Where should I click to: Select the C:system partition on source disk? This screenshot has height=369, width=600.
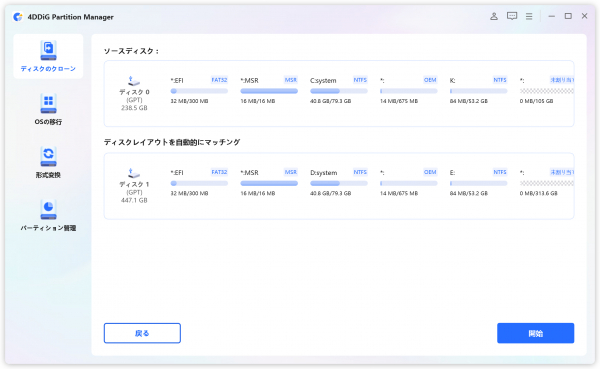click(x=338, y=90)
